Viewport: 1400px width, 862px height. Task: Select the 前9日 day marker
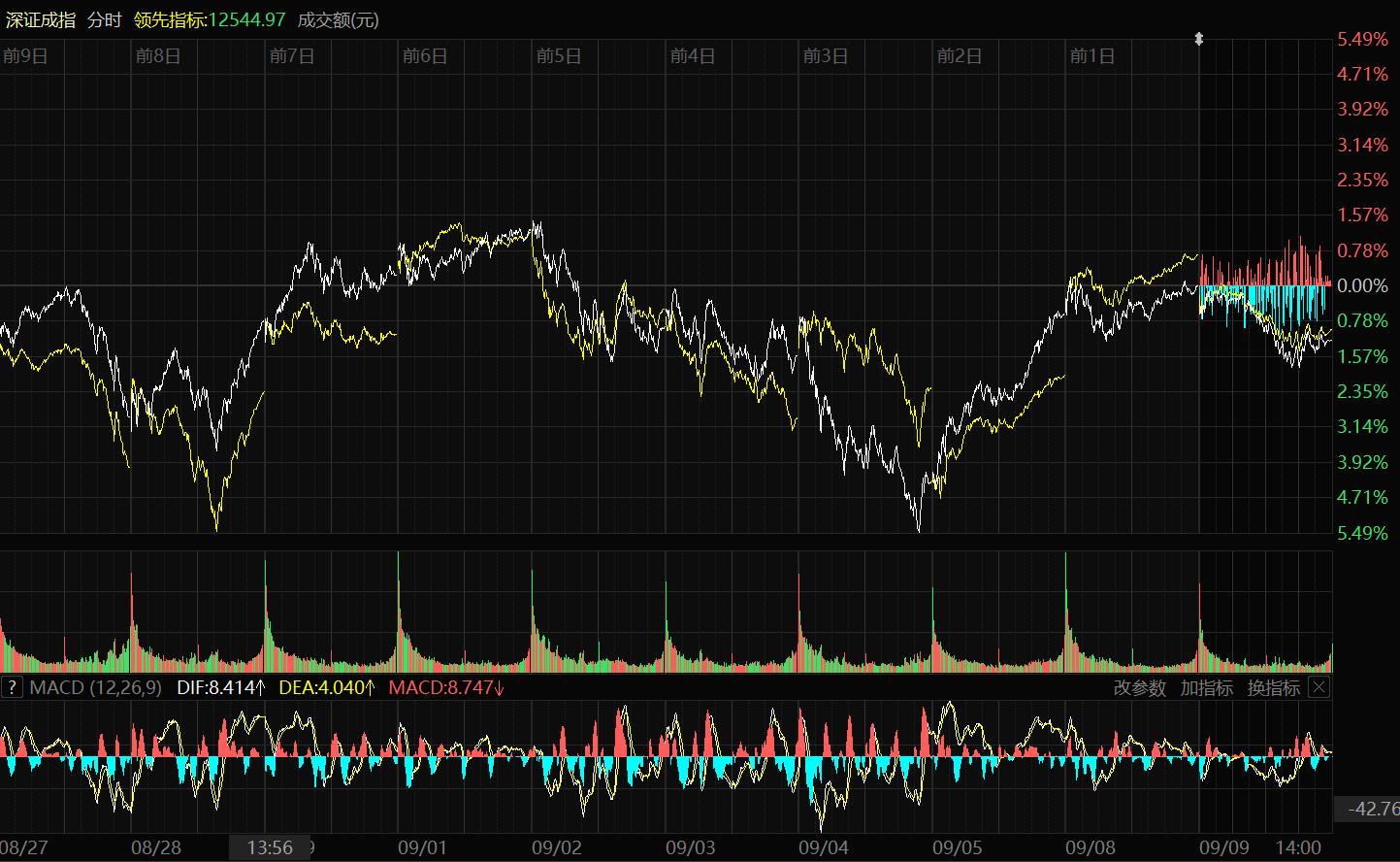pyautogui.click(x=25, y=56)
